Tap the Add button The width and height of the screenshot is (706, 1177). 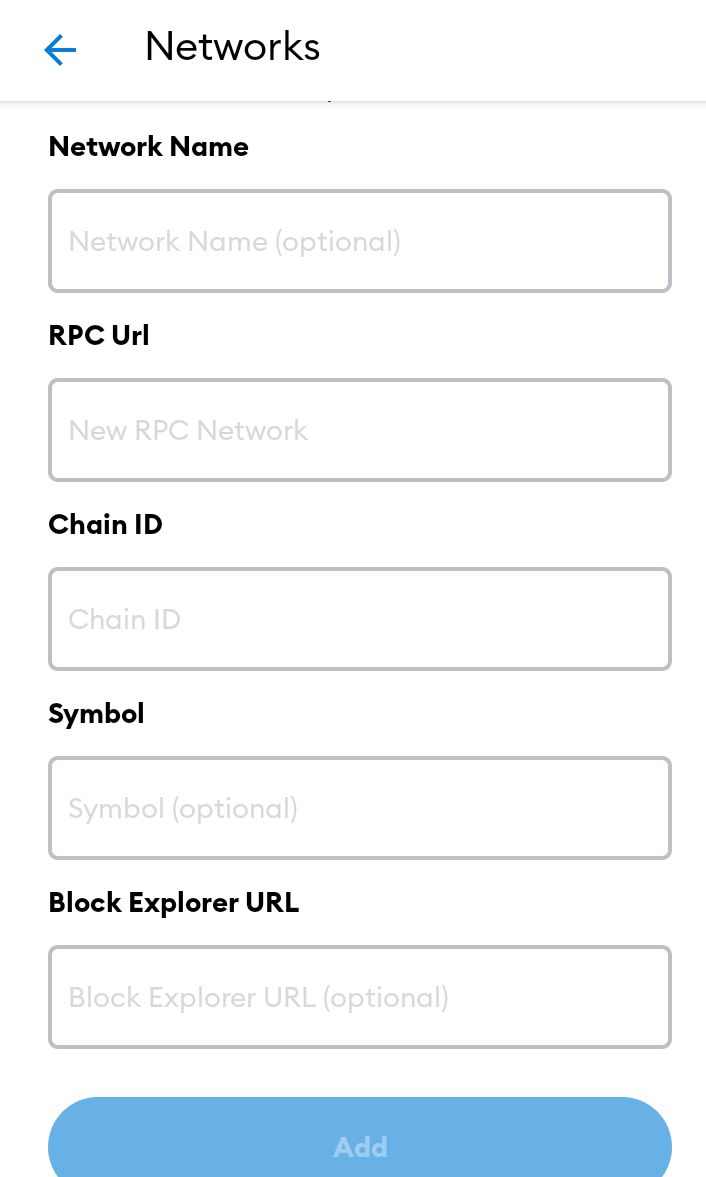point(360,1137)
